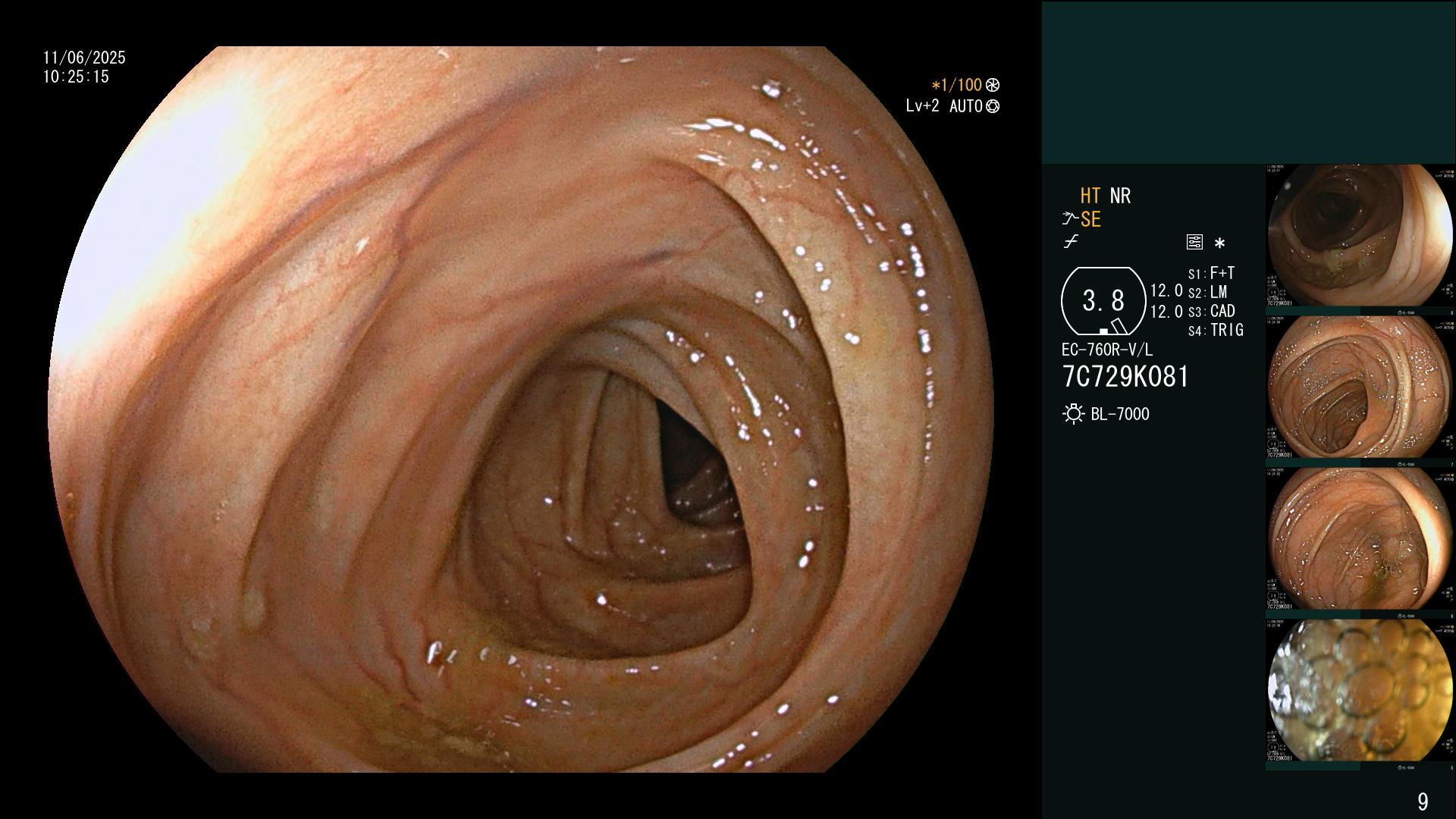Click the NR noise reduction indicator
Viewport: 1456px width, 819px height.
1120,196
